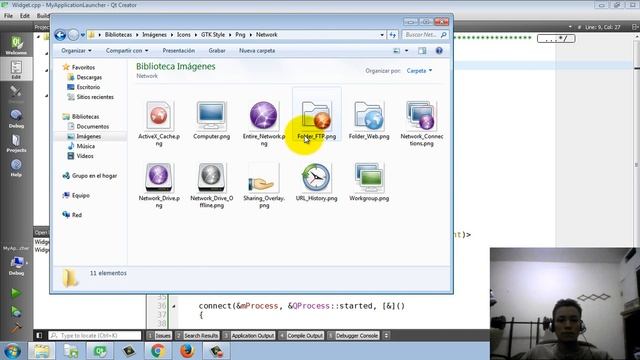This screenshot has width=640, height=360.
Task: Open the Compartir con dropdown menu
Action: tap(127, 51)
